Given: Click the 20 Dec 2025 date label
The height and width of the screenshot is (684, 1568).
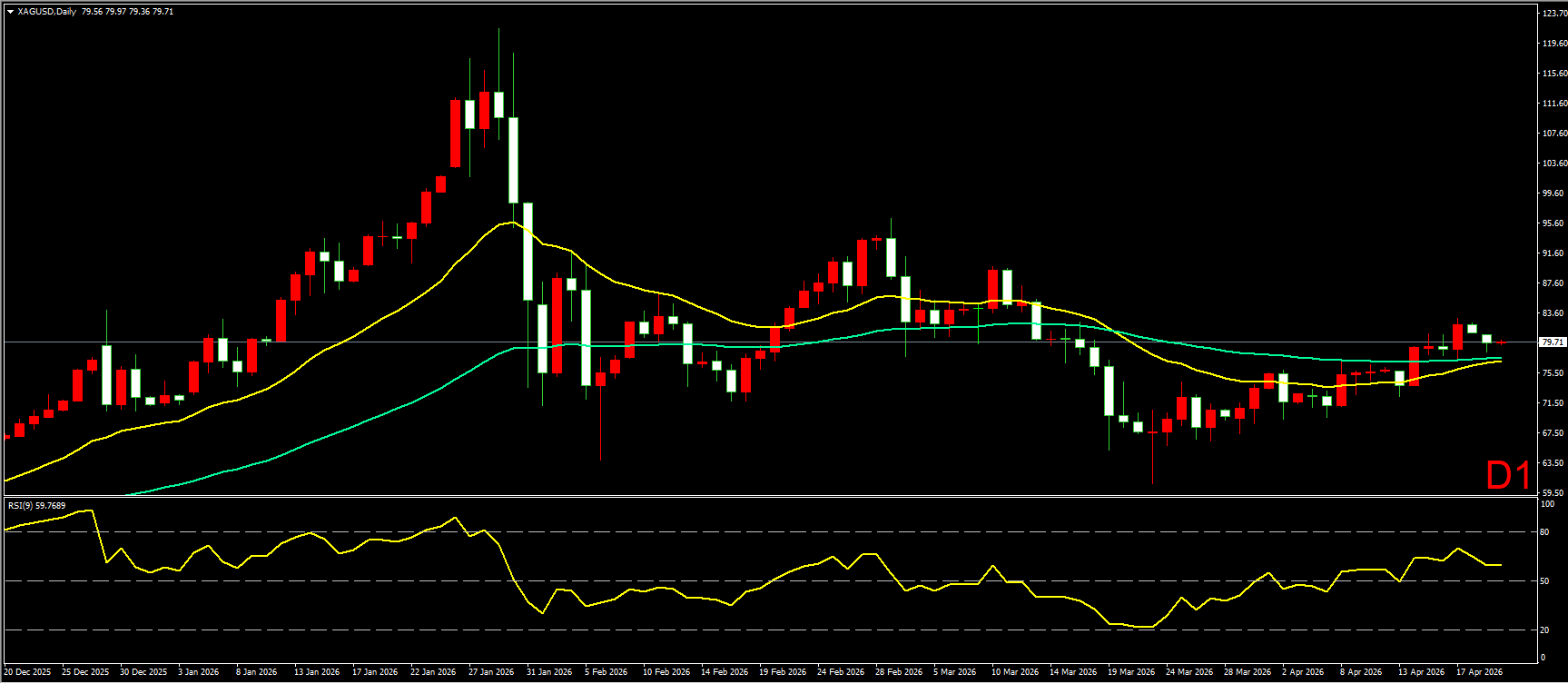Looking at the screenshot, I should point(28,672).
